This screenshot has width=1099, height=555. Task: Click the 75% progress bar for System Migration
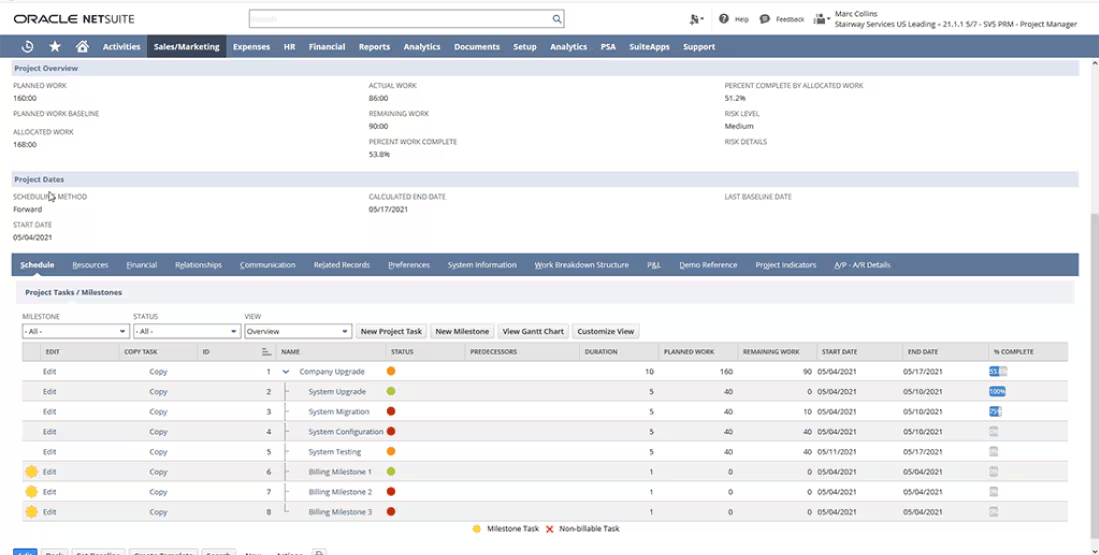click(995, 411)
